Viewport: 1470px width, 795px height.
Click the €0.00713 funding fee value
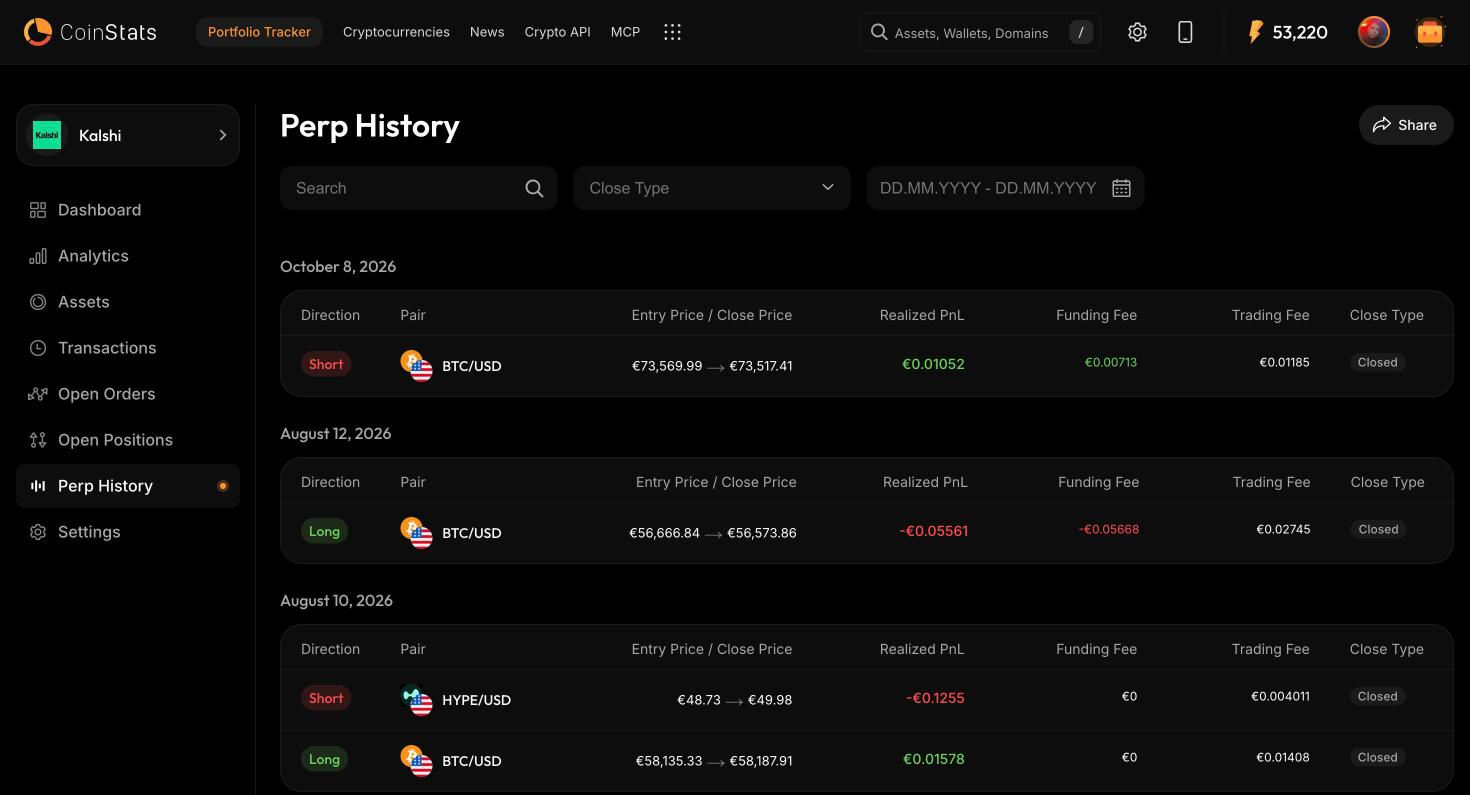pyautogui.click(x=1111, y=362)
